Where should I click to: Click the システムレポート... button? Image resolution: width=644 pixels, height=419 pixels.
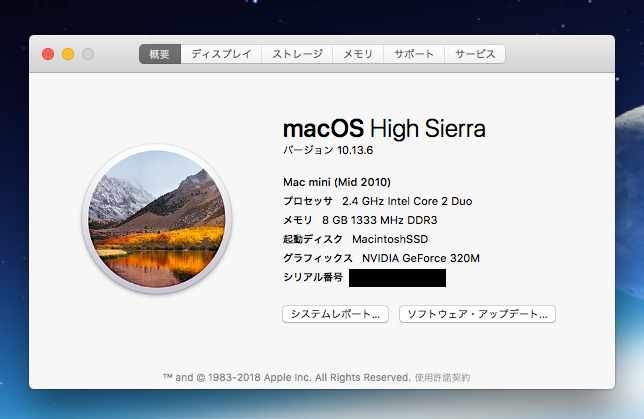(335, 314)
